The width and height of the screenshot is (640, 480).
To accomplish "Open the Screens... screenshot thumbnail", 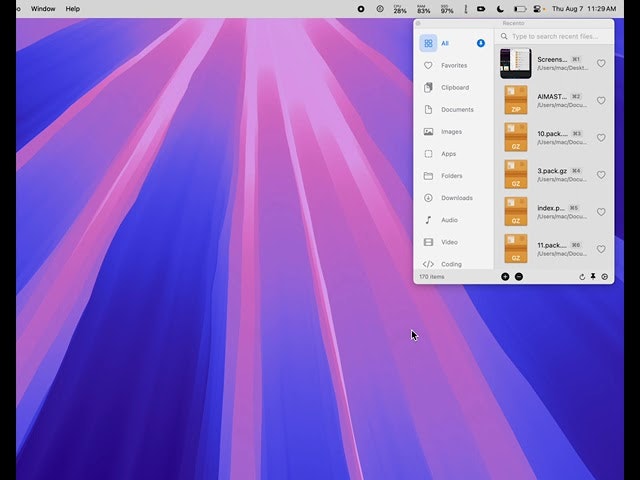I will pos(516,63).
